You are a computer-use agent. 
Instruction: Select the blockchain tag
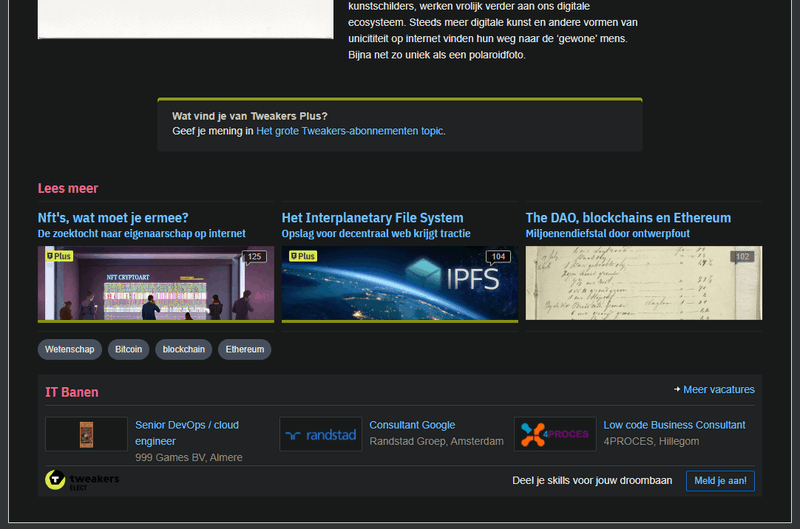tap(184, 349)
